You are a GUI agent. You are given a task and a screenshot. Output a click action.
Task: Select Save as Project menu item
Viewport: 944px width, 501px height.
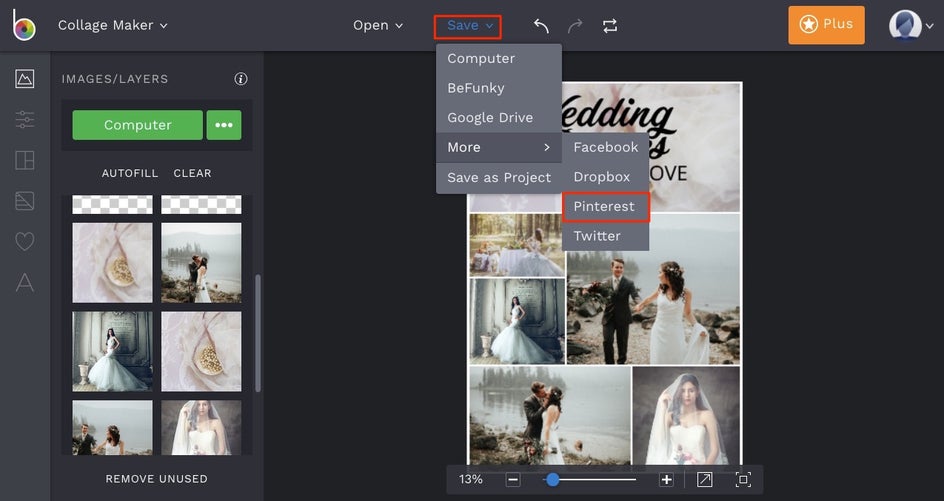(x=499, y=178)
